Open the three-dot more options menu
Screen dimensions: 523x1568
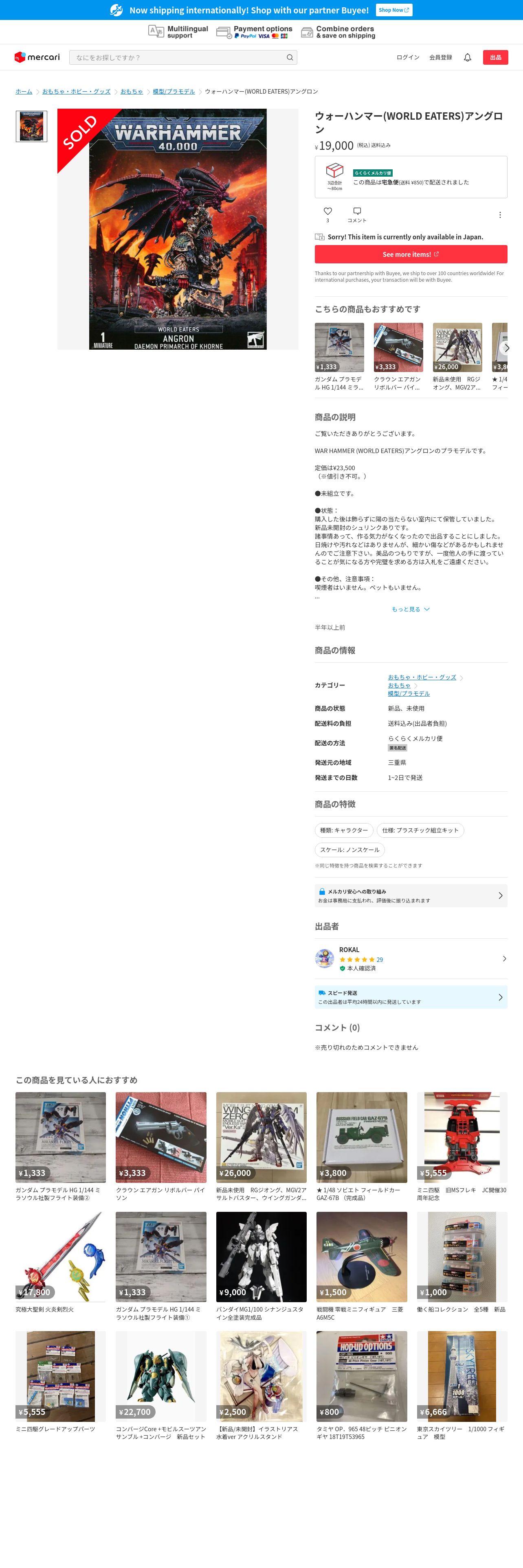click(500, 215)
